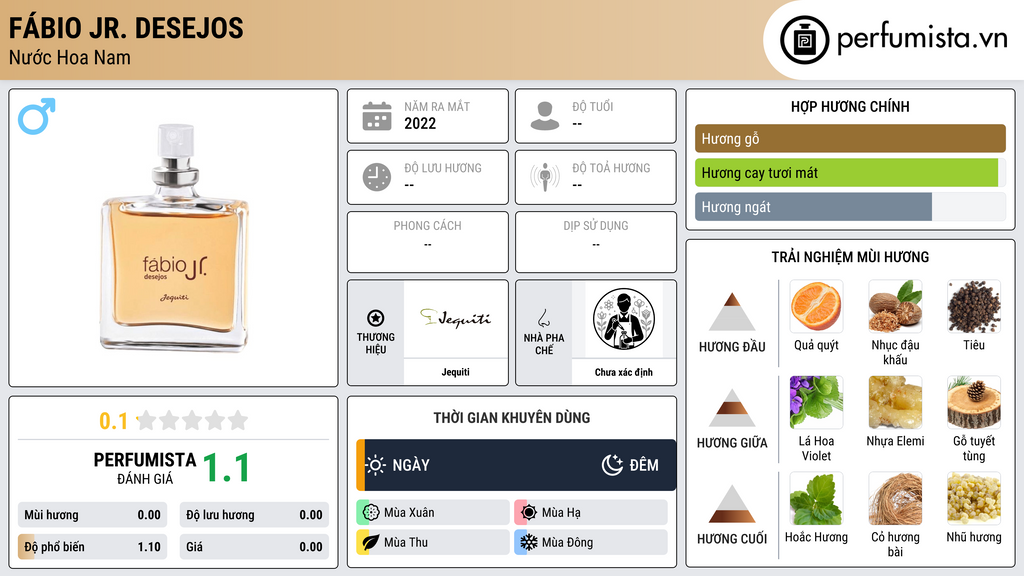Click the Hương giữa pyramid icon

(x=732, y=408)
